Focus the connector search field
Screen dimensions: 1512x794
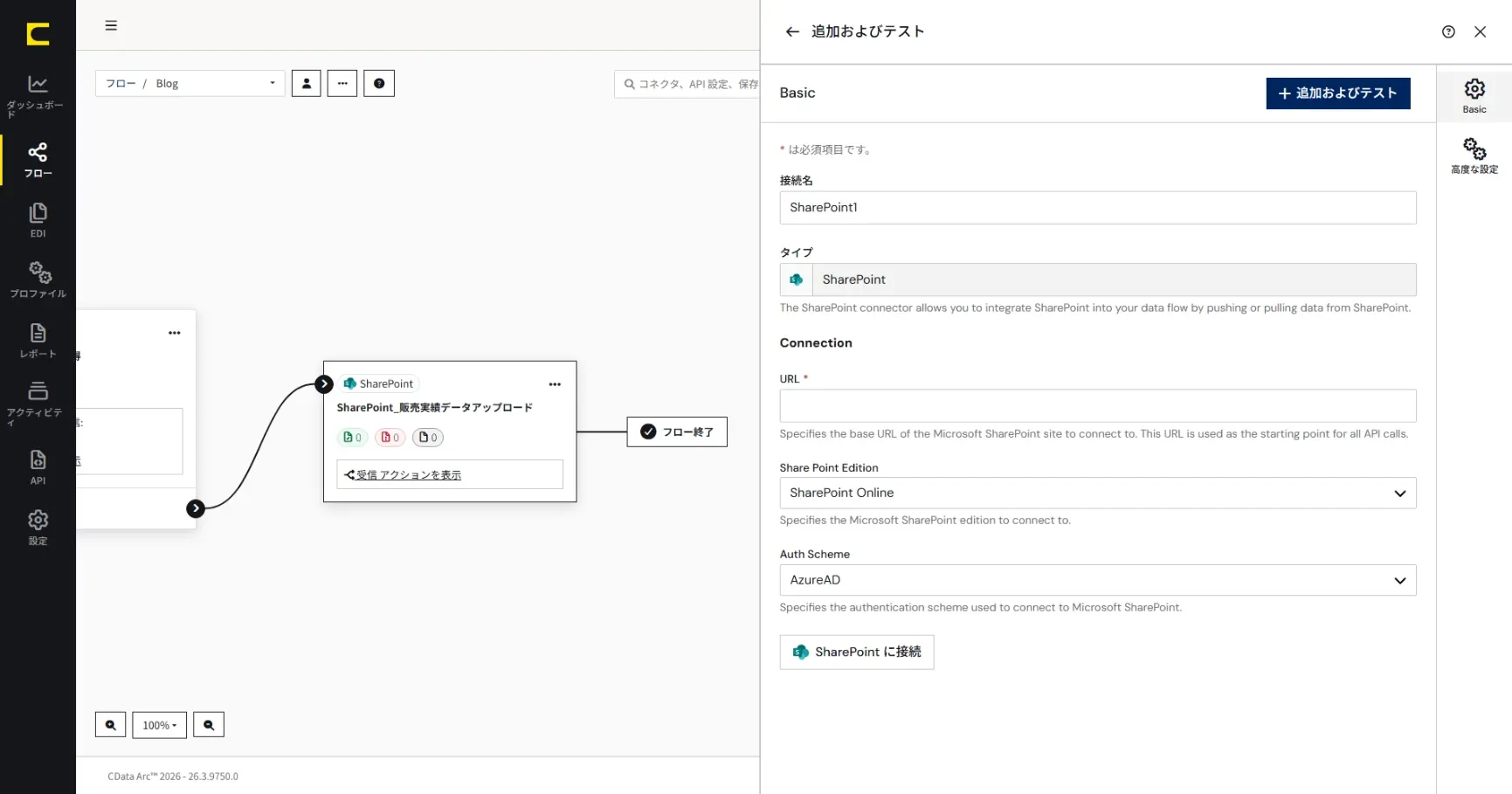point(688,84)
